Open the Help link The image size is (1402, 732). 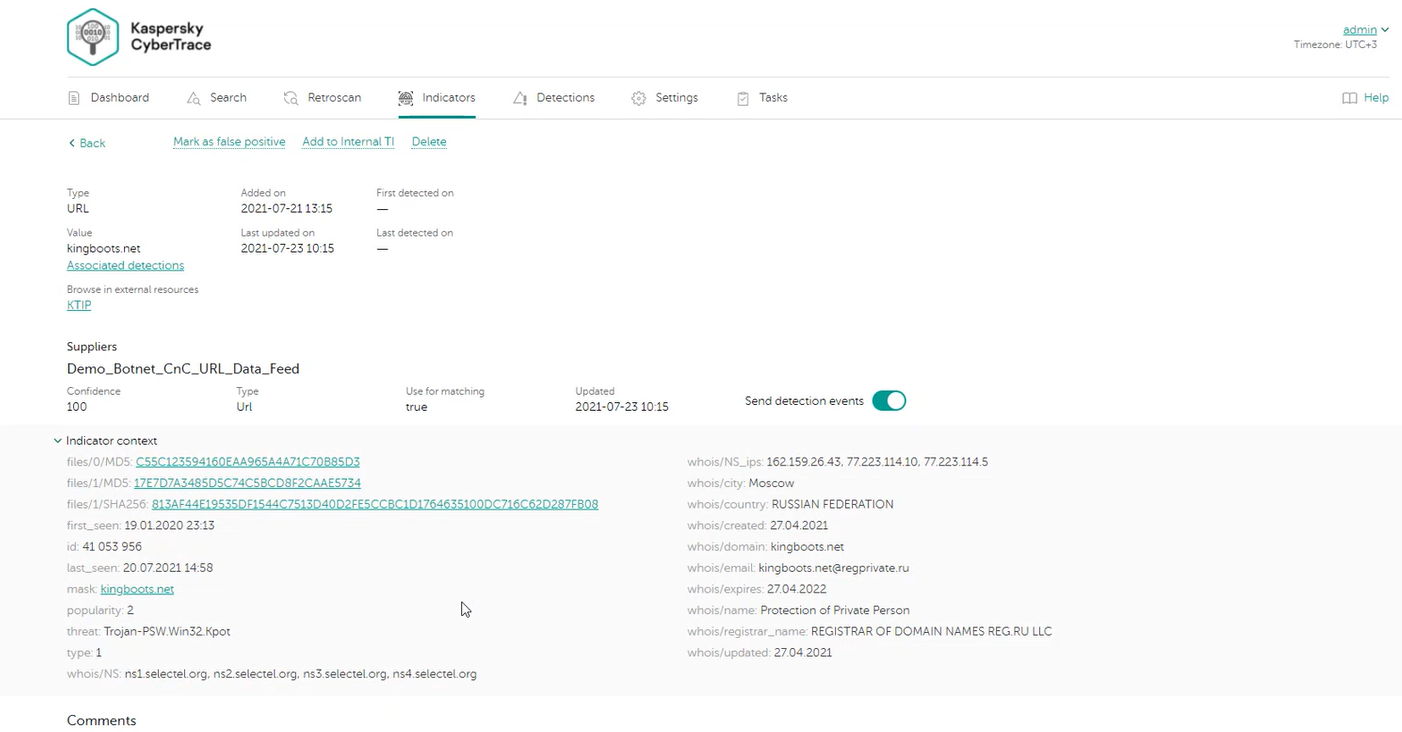[1376, 98]
